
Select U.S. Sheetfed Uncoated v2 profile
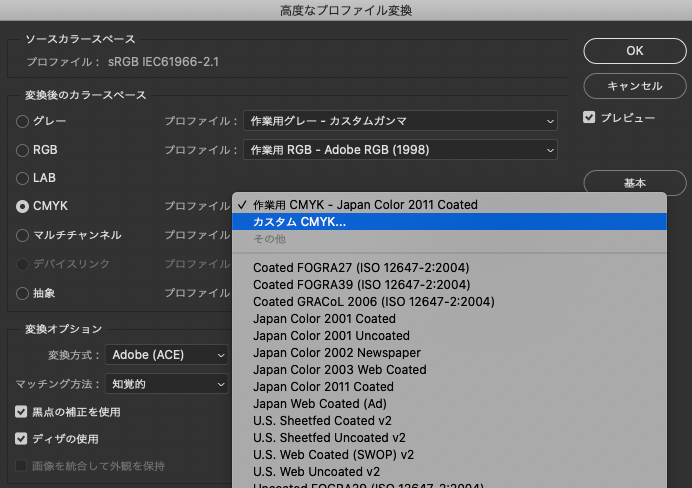pos(449,438)
